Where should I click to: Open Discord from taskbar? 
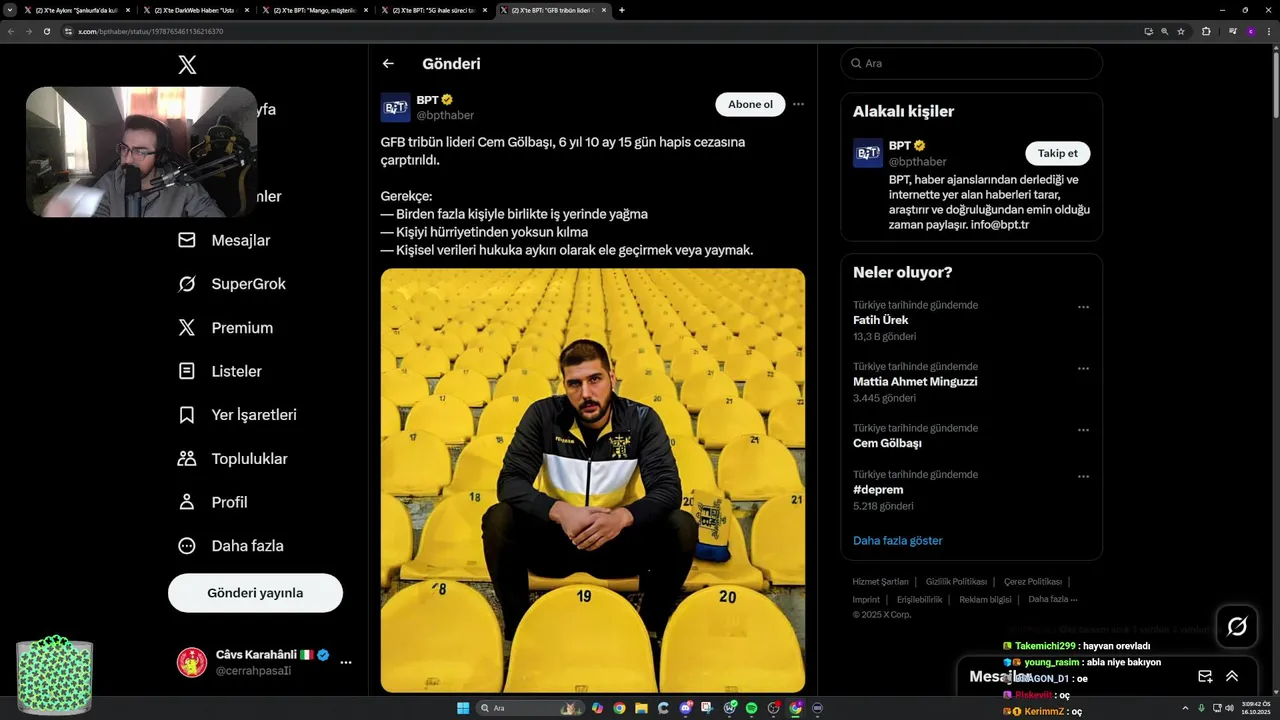685,708
